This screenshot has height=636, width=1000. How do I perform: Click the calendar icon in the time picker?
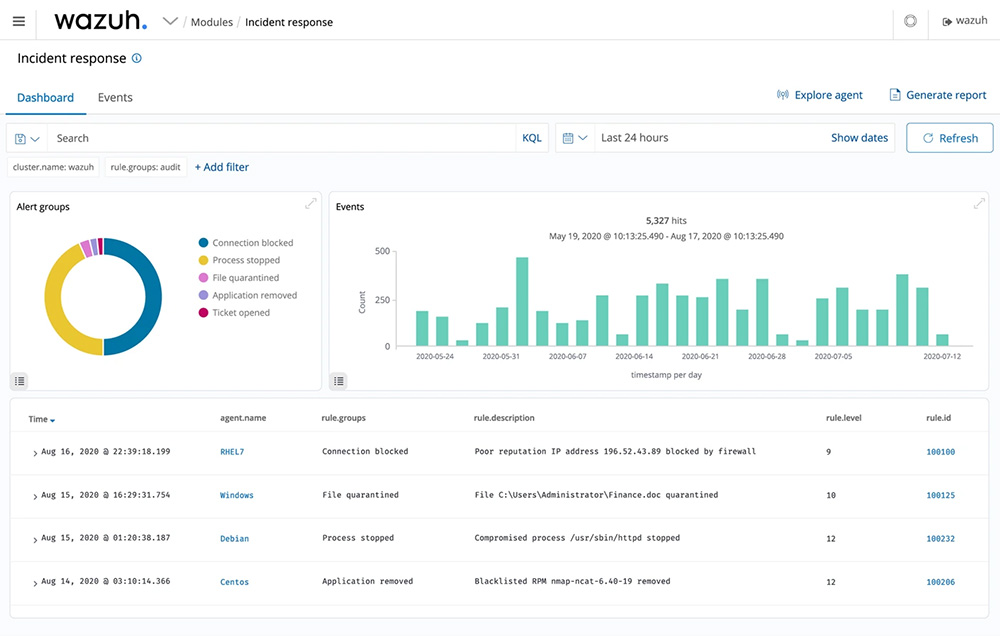pos(566,137)
